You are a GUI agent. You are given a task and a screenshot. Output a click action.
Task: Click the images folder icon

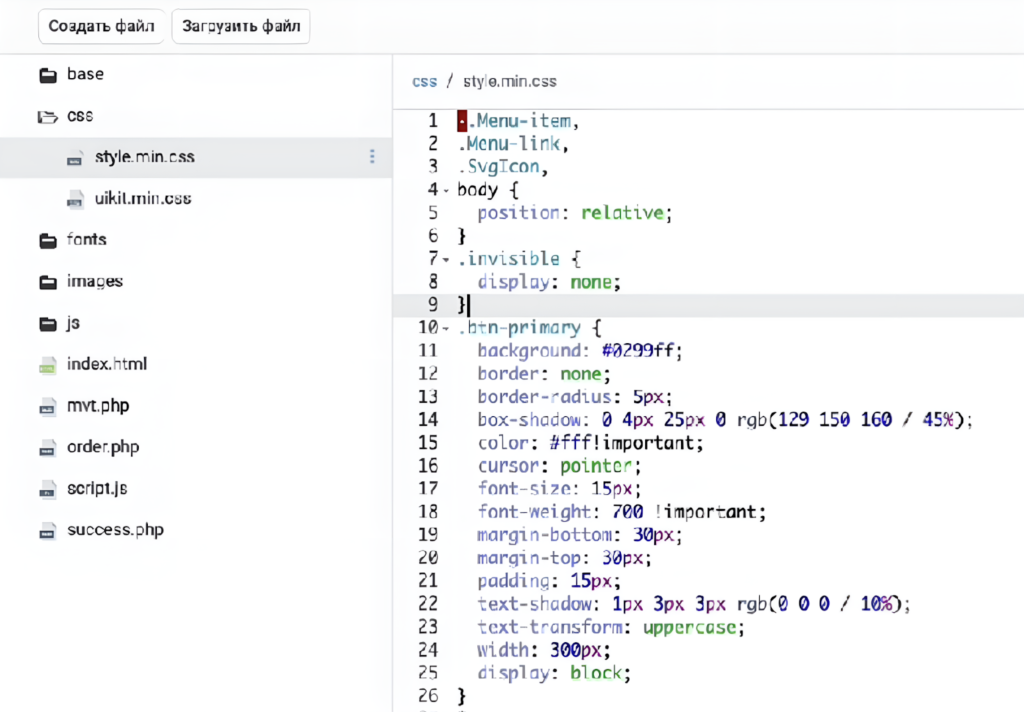(47, 282)
